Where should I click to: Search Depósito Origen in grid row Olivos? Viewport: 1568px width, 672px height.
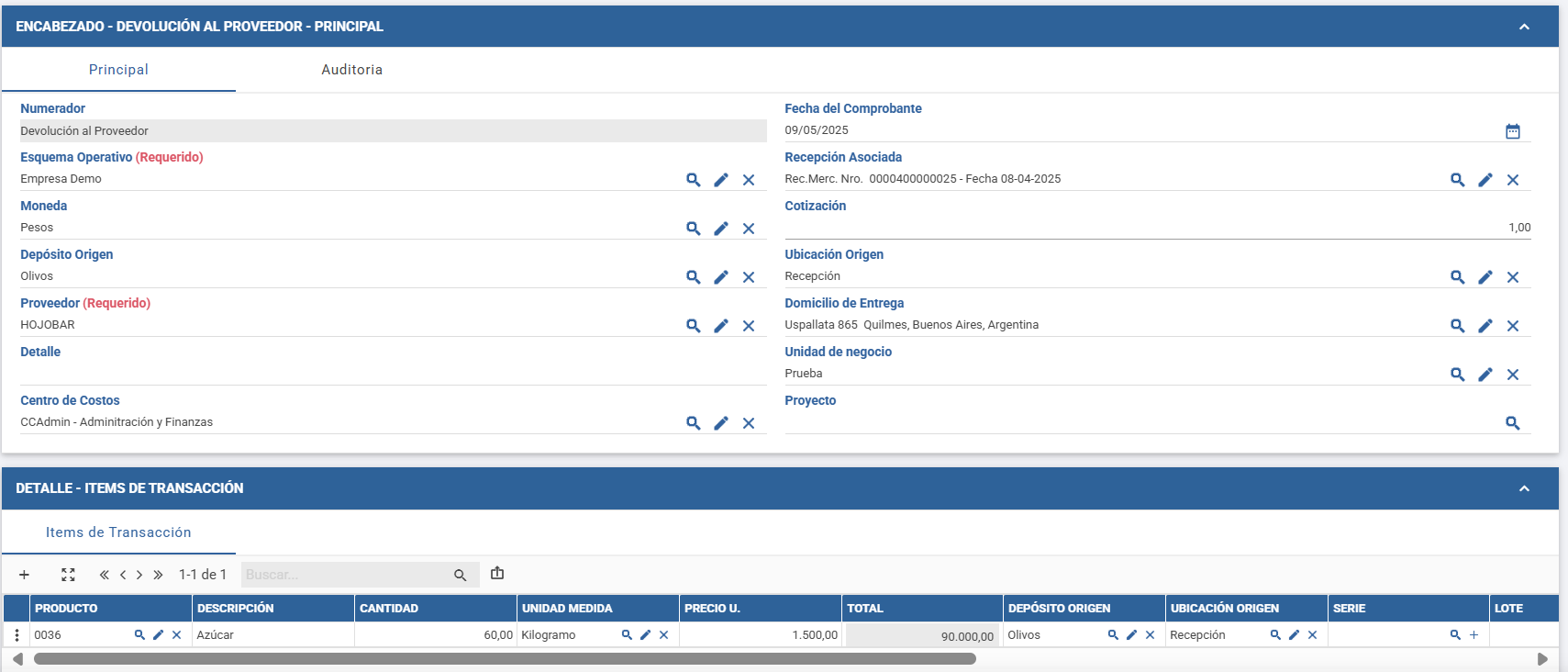click(1113, 635)
